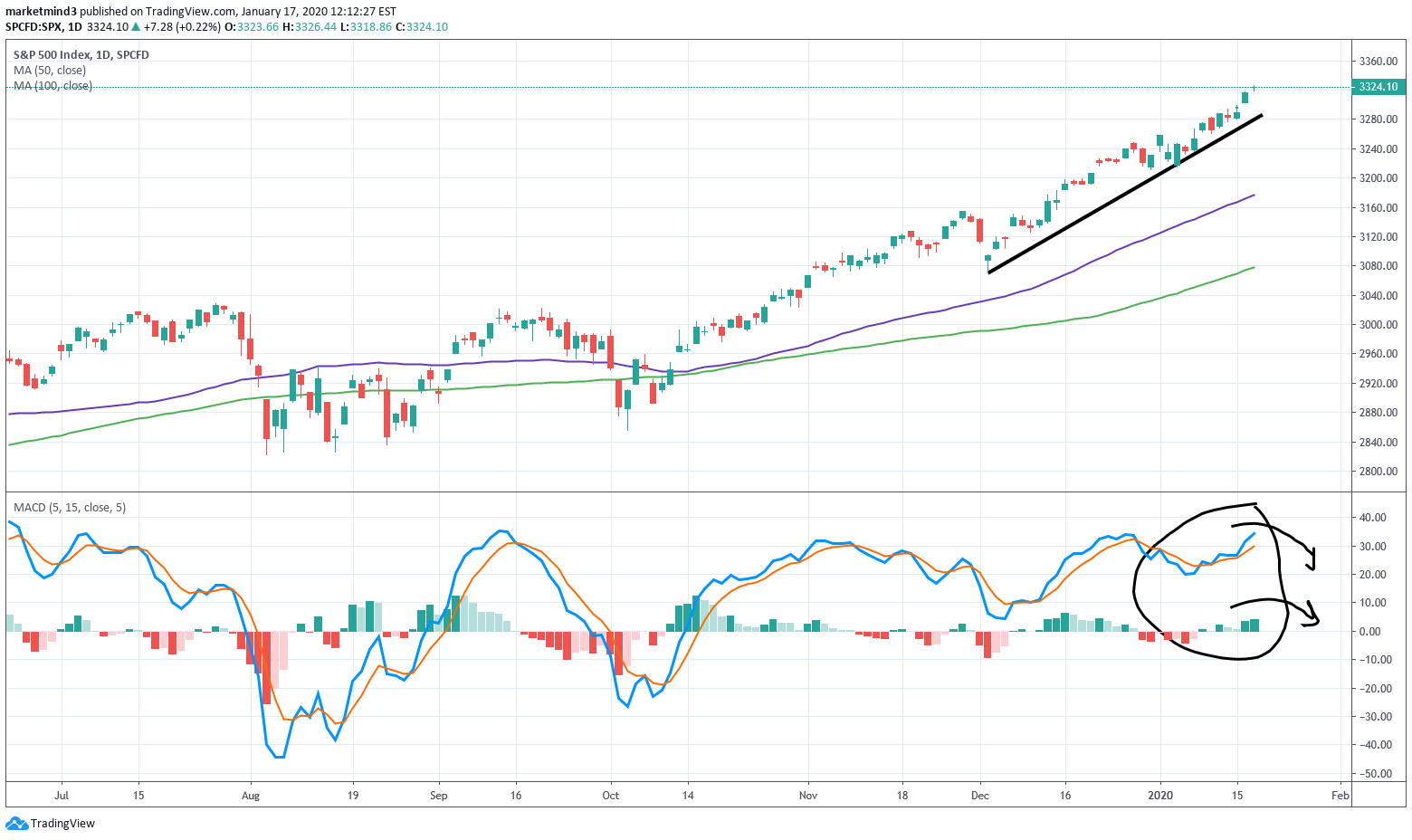Select the MA (100, close) legend label
Viewport: 1412px width, 840px height.
pyautogui.click(x=52, y=86)
